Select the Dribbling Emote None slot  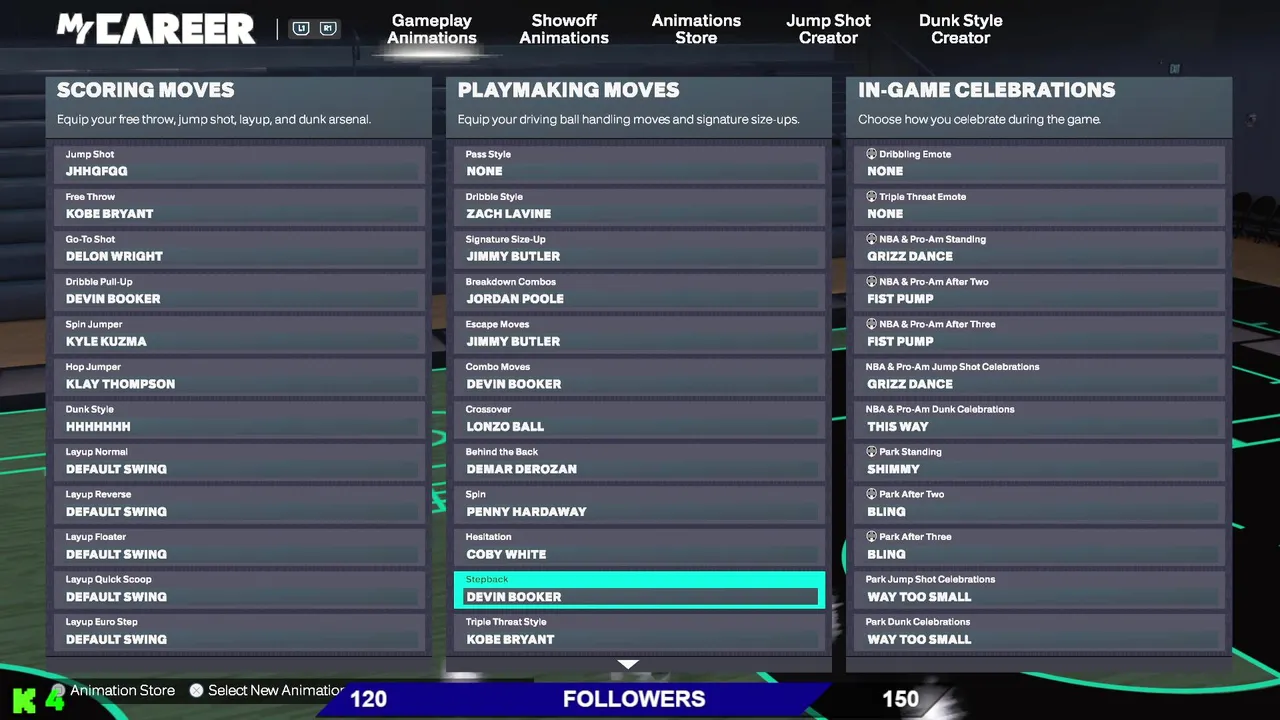tap(1040, 164)
